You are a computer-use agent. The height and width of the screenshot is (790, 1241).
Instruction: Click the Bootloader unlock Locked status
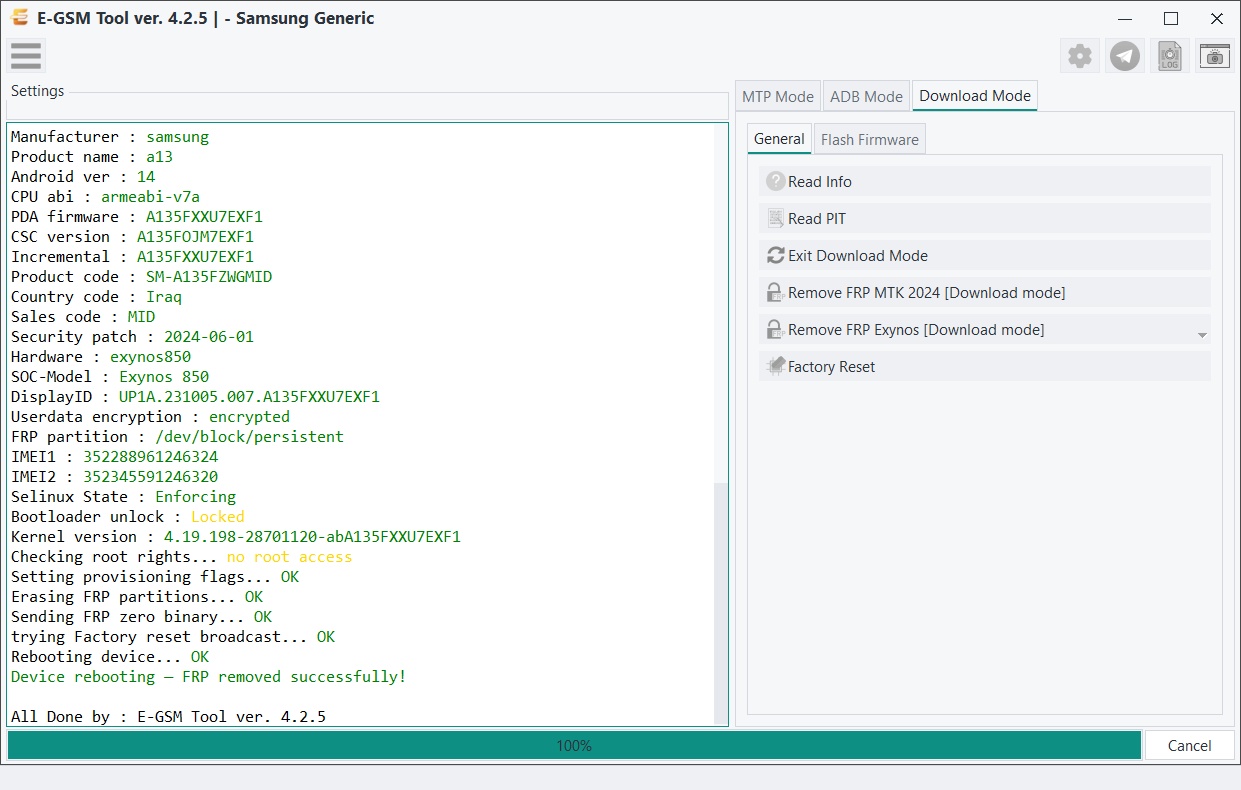point(218,517)
